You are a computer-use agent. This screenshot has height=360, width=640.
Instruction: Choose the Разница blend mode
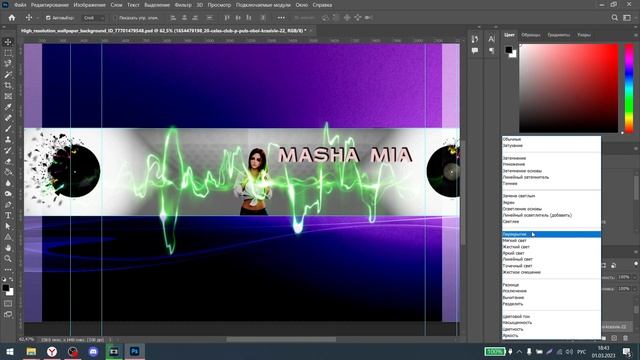551,284
